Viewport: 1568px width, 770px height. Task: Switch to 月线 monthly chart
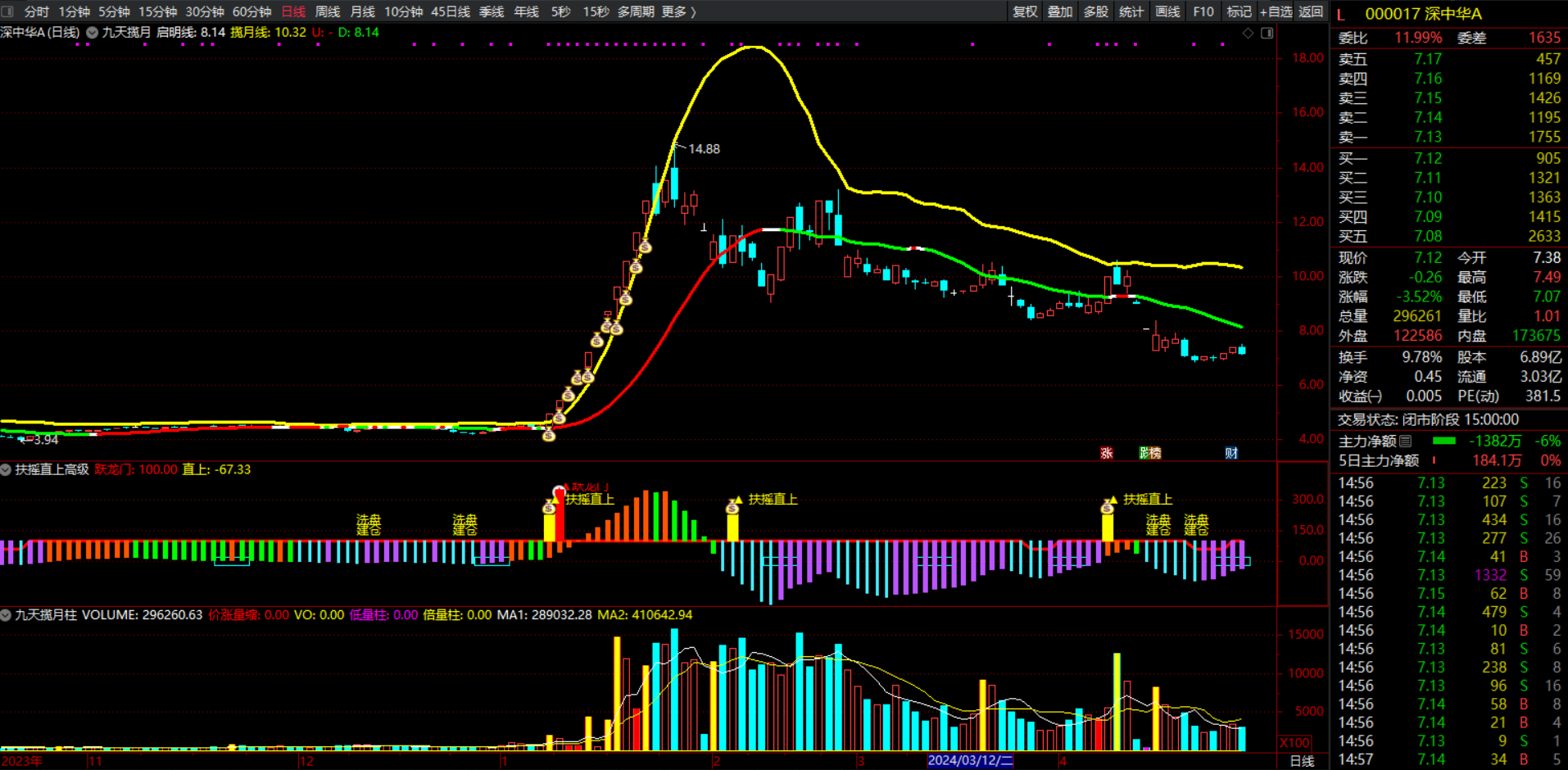coord(362,11)
